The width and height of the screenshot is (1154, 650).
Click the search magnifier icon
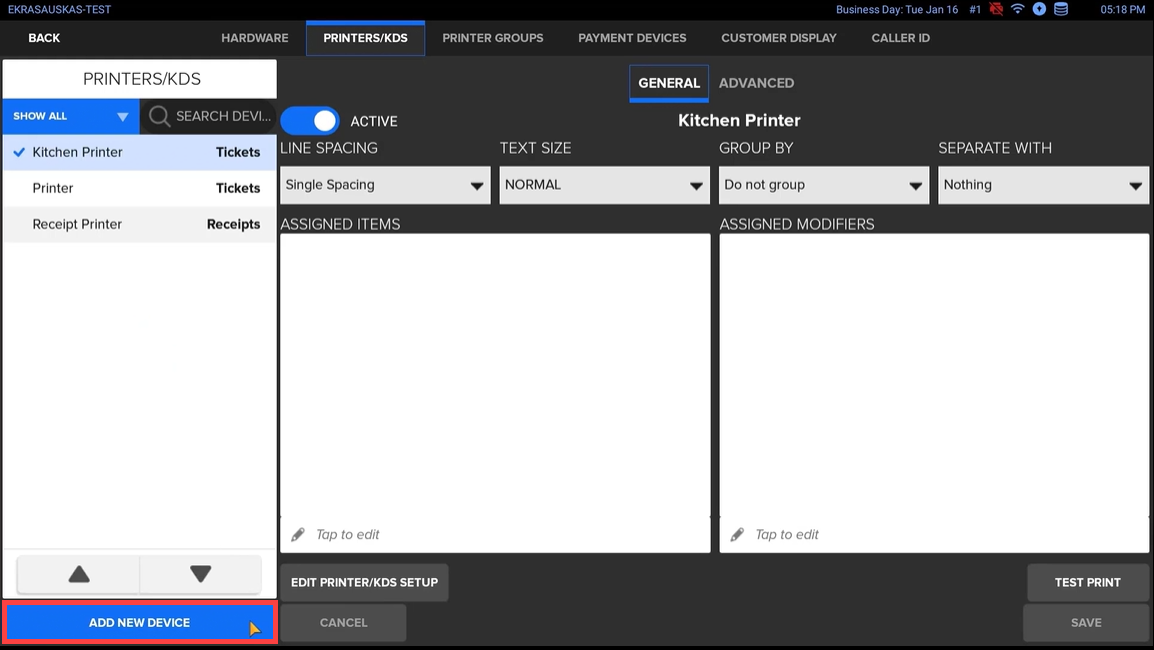tap(159, 116)
